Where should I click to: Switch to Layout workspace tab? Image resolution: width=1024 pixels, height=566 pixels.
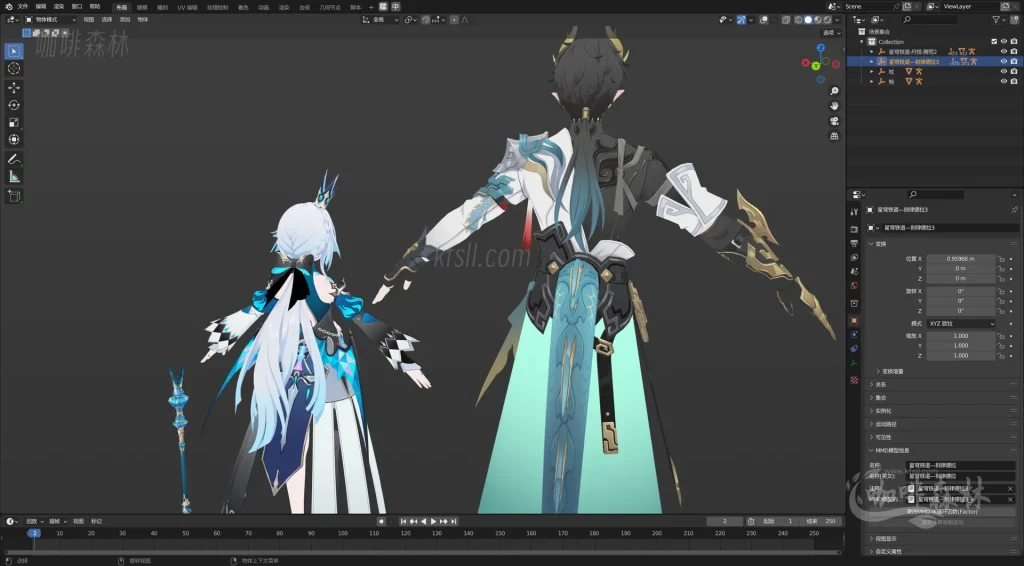coord(121,7)
